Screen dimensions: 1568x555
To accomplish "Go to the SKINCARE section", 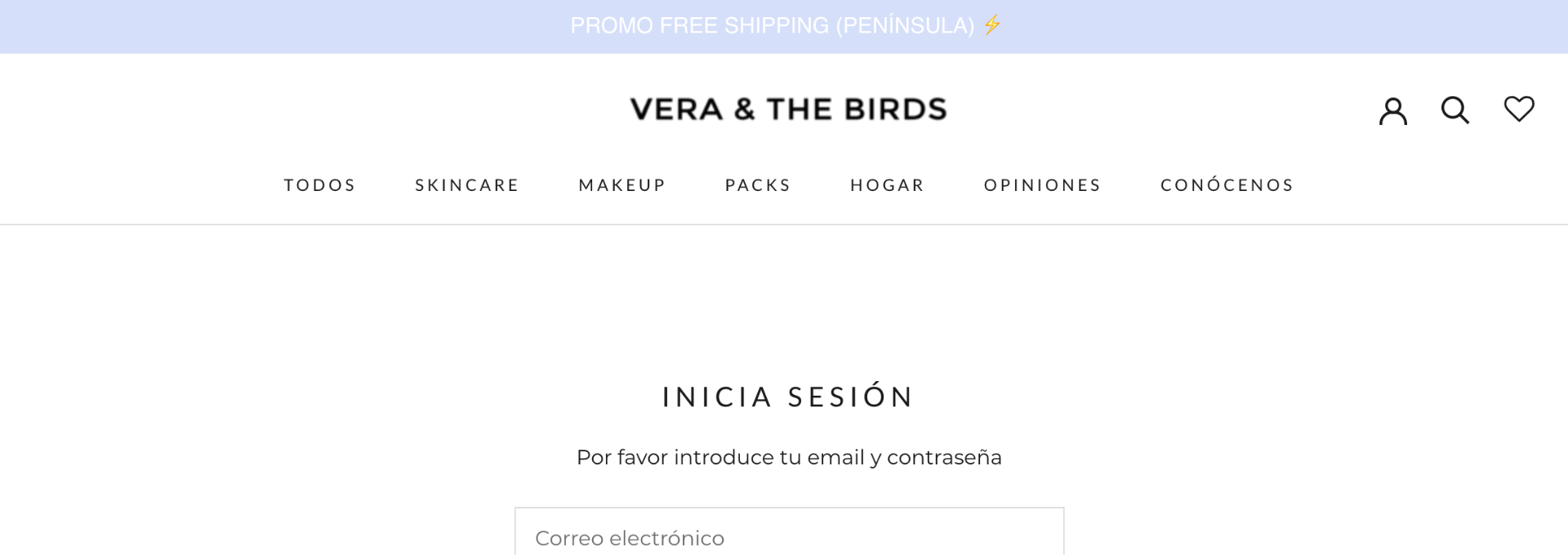I will pos(467,185).
